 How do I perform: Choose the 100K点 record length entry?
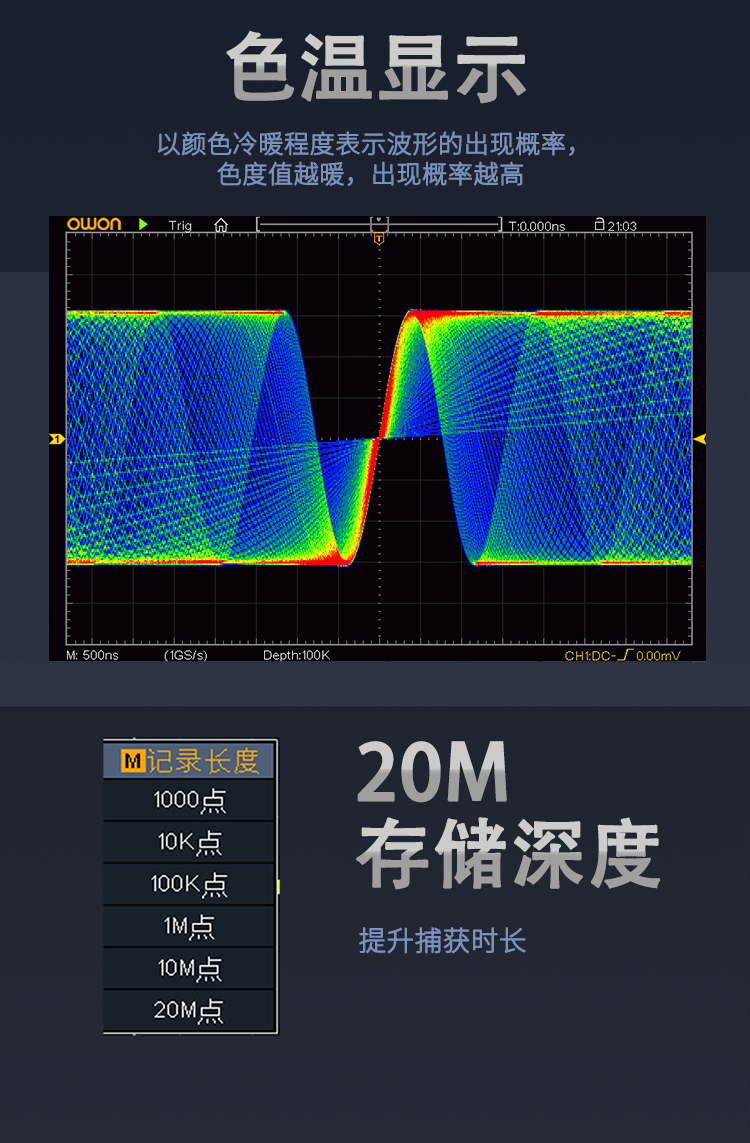[x=189, y=885]
